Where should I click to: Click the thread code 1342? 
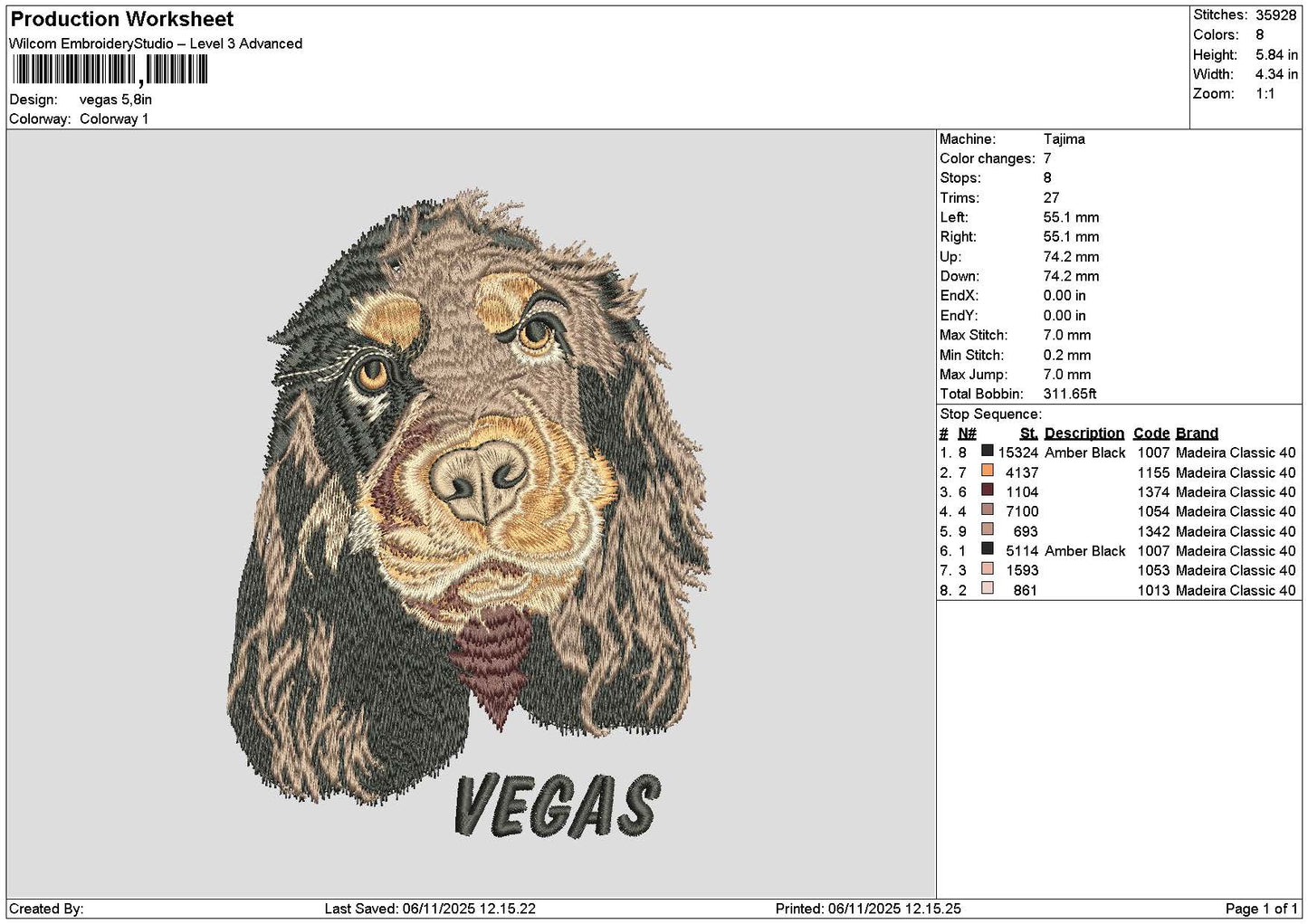pyautogui.click(x=1154, y=531)
